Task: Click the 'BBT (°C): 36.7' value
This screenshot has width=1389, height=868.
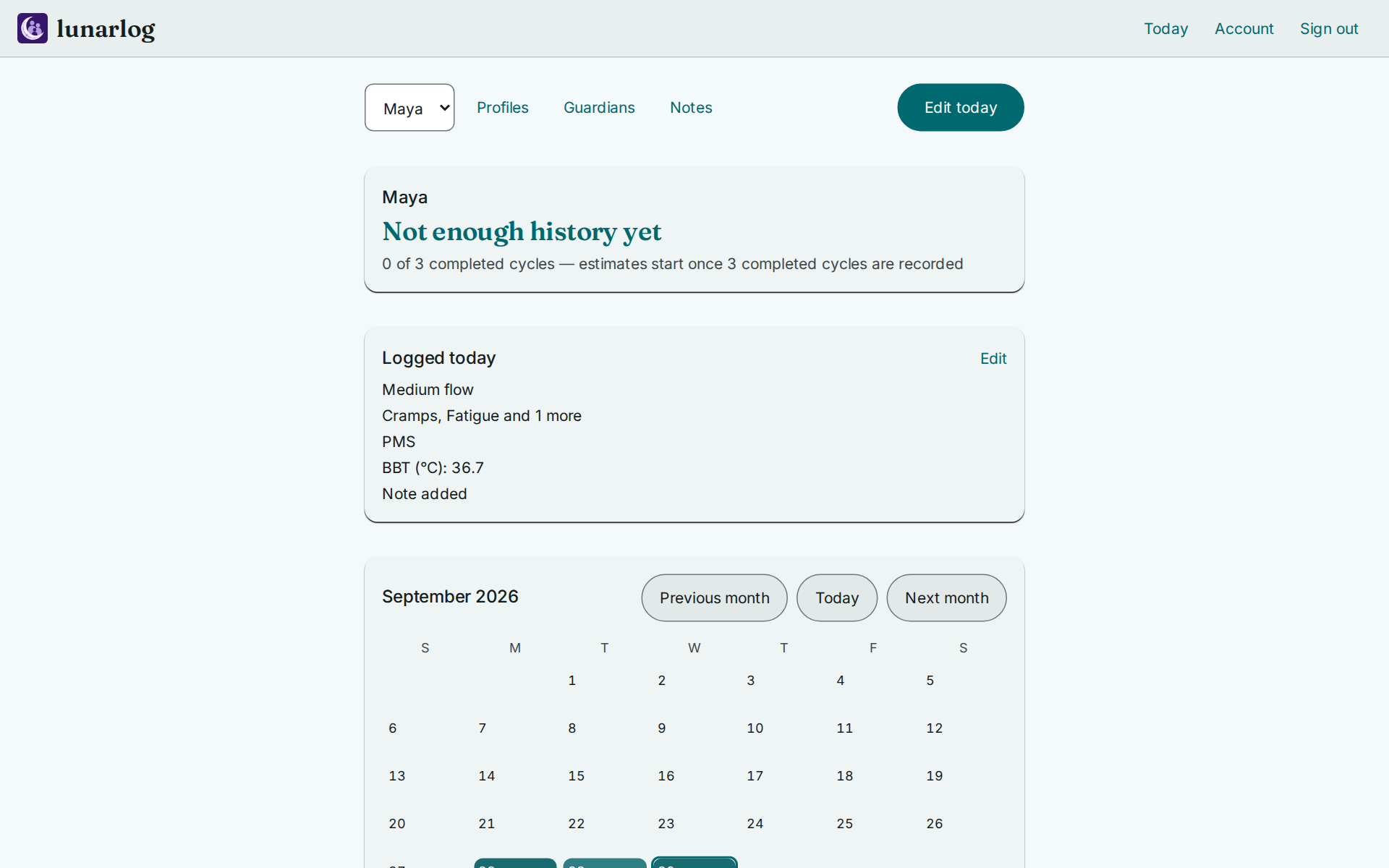Action: (x=433, y=468)
